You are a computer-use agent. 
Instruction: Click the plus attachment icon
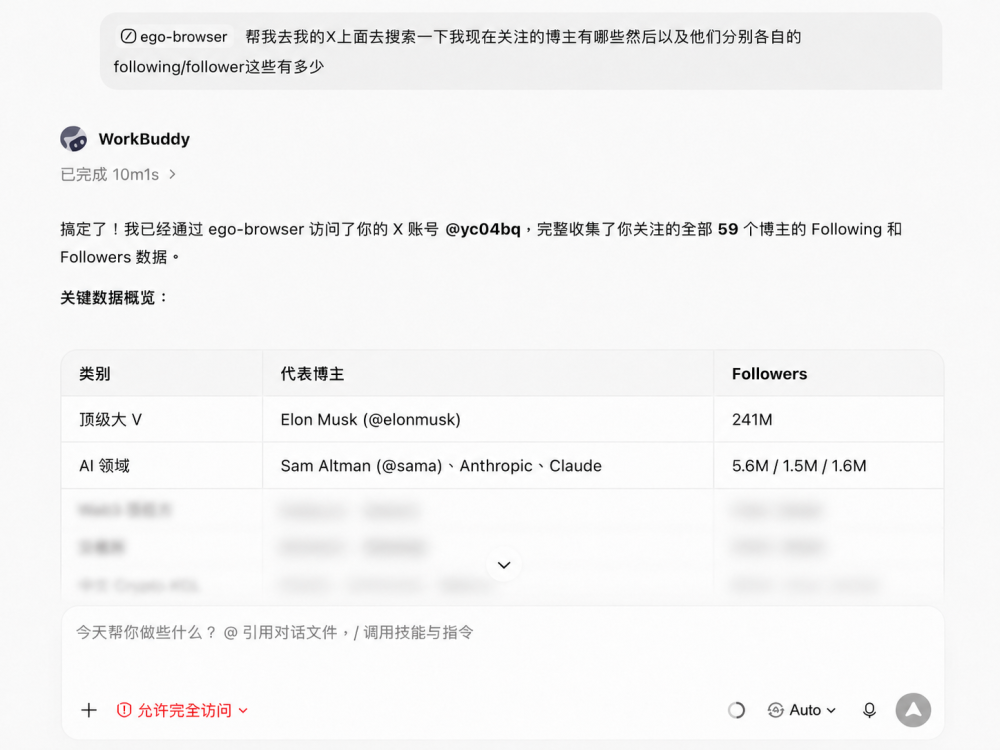89,710
